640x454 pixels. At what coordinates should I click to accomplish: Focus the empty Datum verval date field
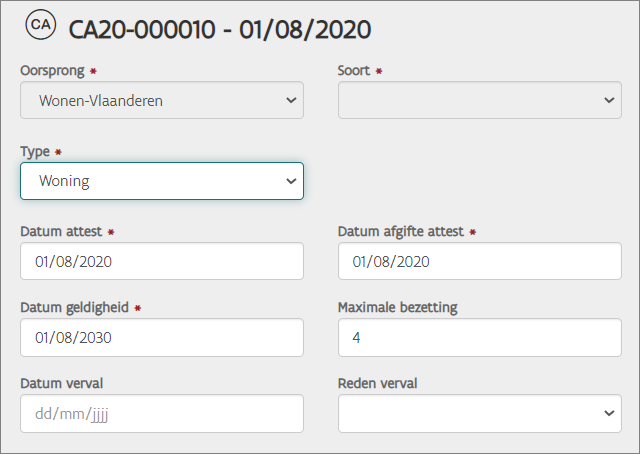pos(161,413)
